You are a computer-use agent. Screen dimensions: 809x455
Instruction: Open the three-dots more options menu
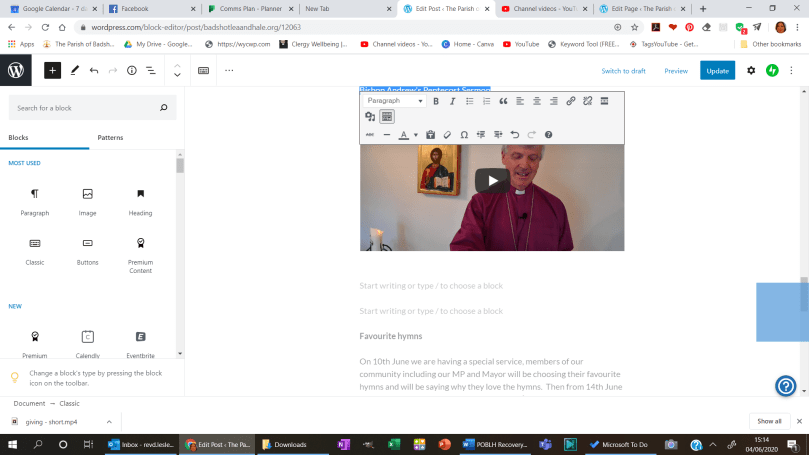coord(229,71)
